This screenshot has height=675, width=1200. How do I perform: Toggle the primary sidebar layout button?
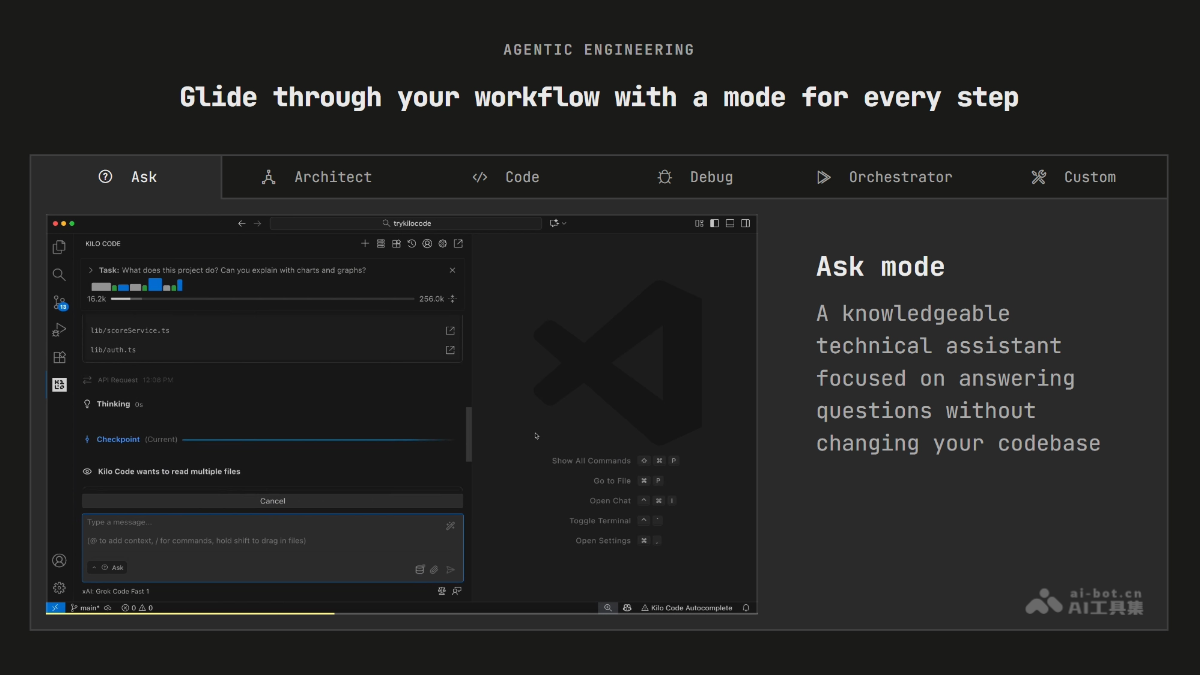pos(714,223)
